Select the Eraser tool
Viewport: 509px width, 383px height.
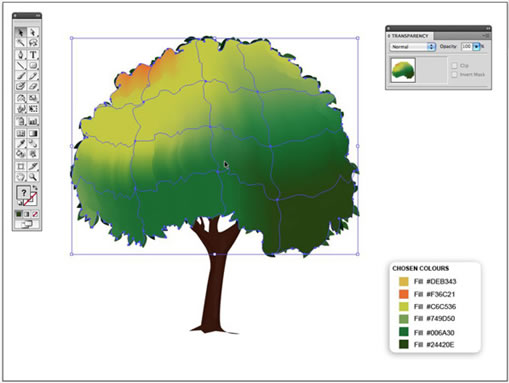pyautogui.click(x=33, y=86)
